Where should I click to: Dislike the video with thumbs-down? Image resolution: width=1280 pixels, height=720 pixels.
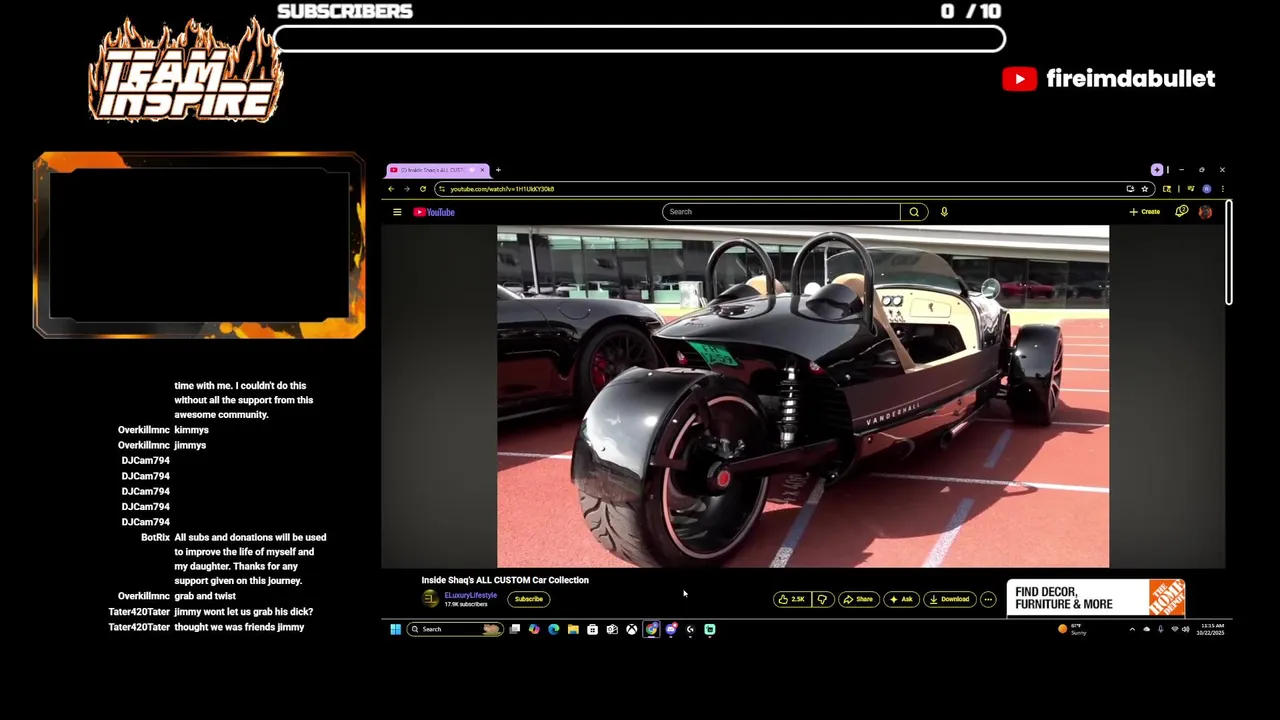(822, 599)
